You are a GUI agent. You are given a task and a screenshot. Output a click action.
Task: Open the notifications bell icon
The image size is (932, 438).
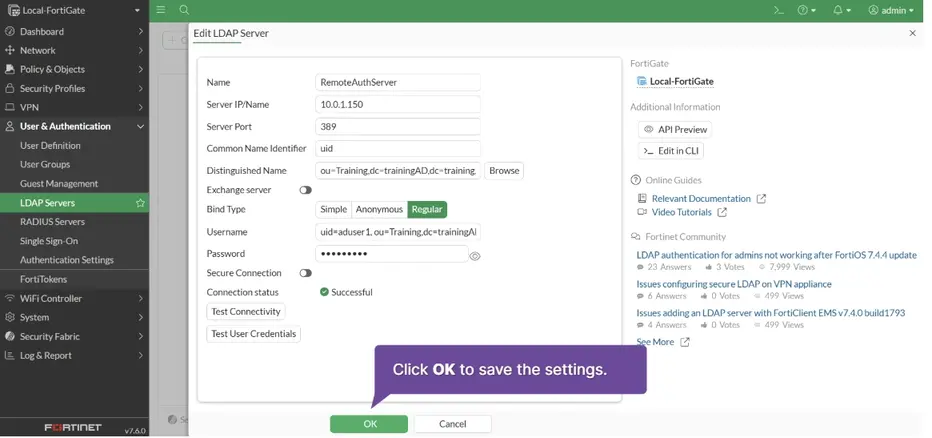pyautogui.click(x=842, y=10)
